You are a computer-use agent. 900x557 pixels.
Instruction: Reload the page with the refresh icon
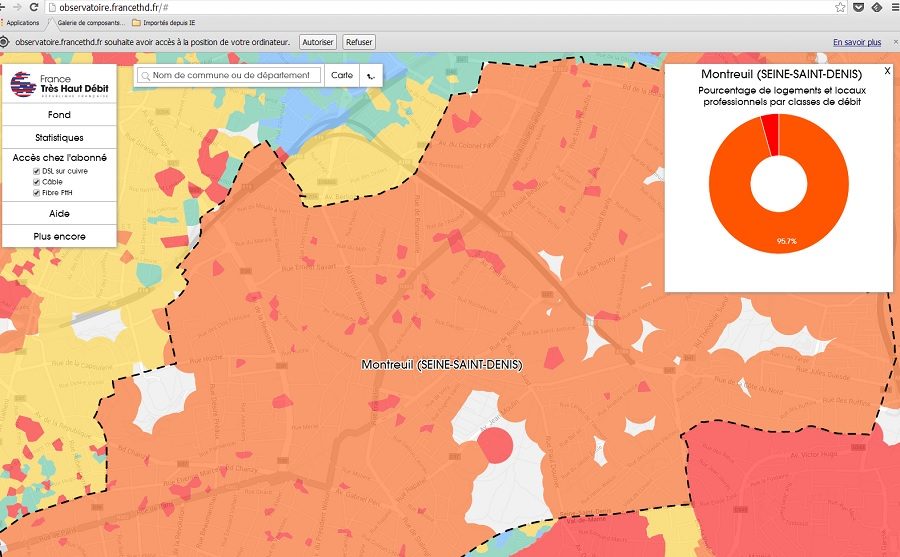34,7
